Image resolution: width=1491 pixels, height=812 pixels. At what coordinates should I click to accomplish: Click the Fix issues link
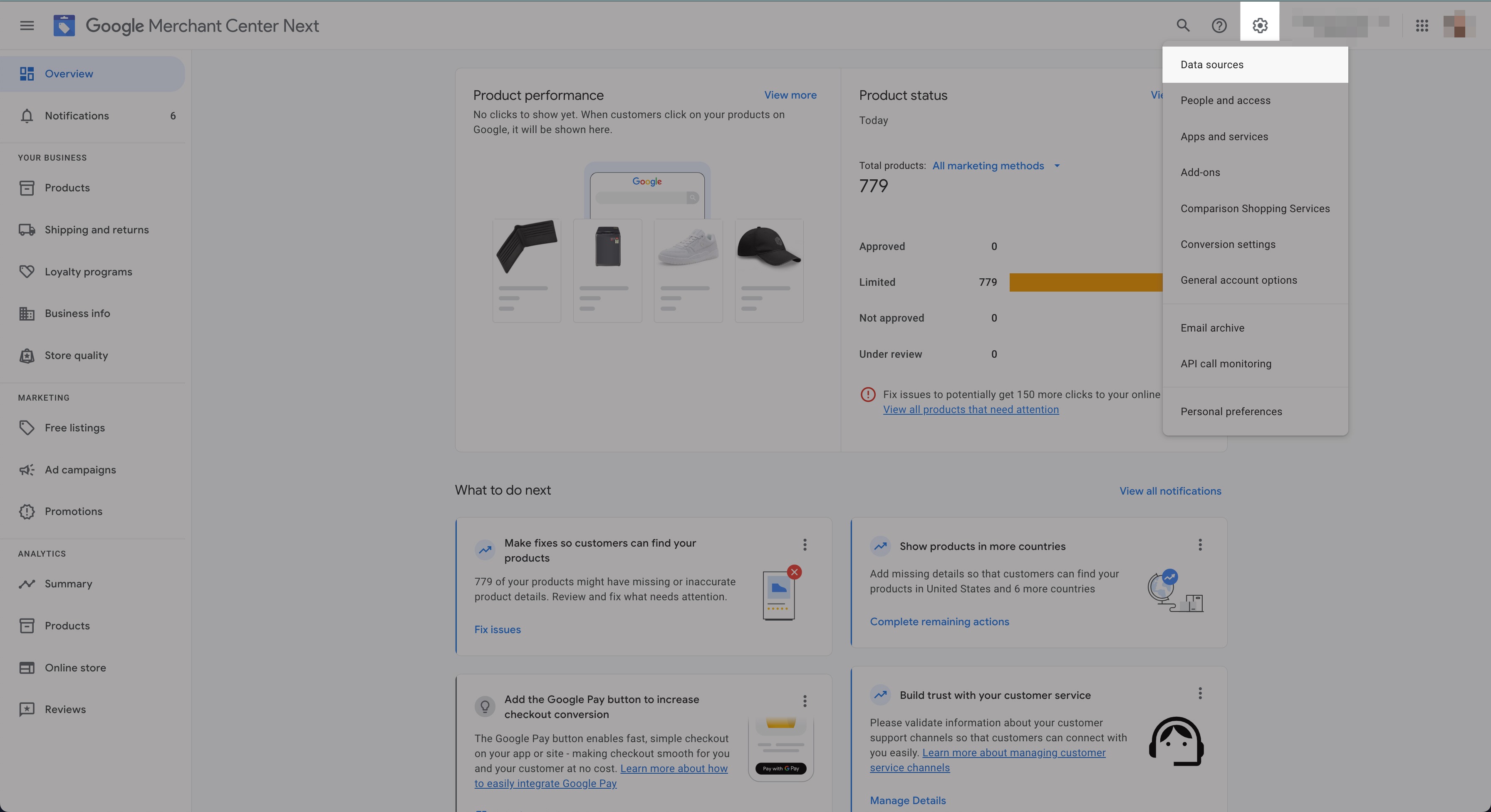497,630
